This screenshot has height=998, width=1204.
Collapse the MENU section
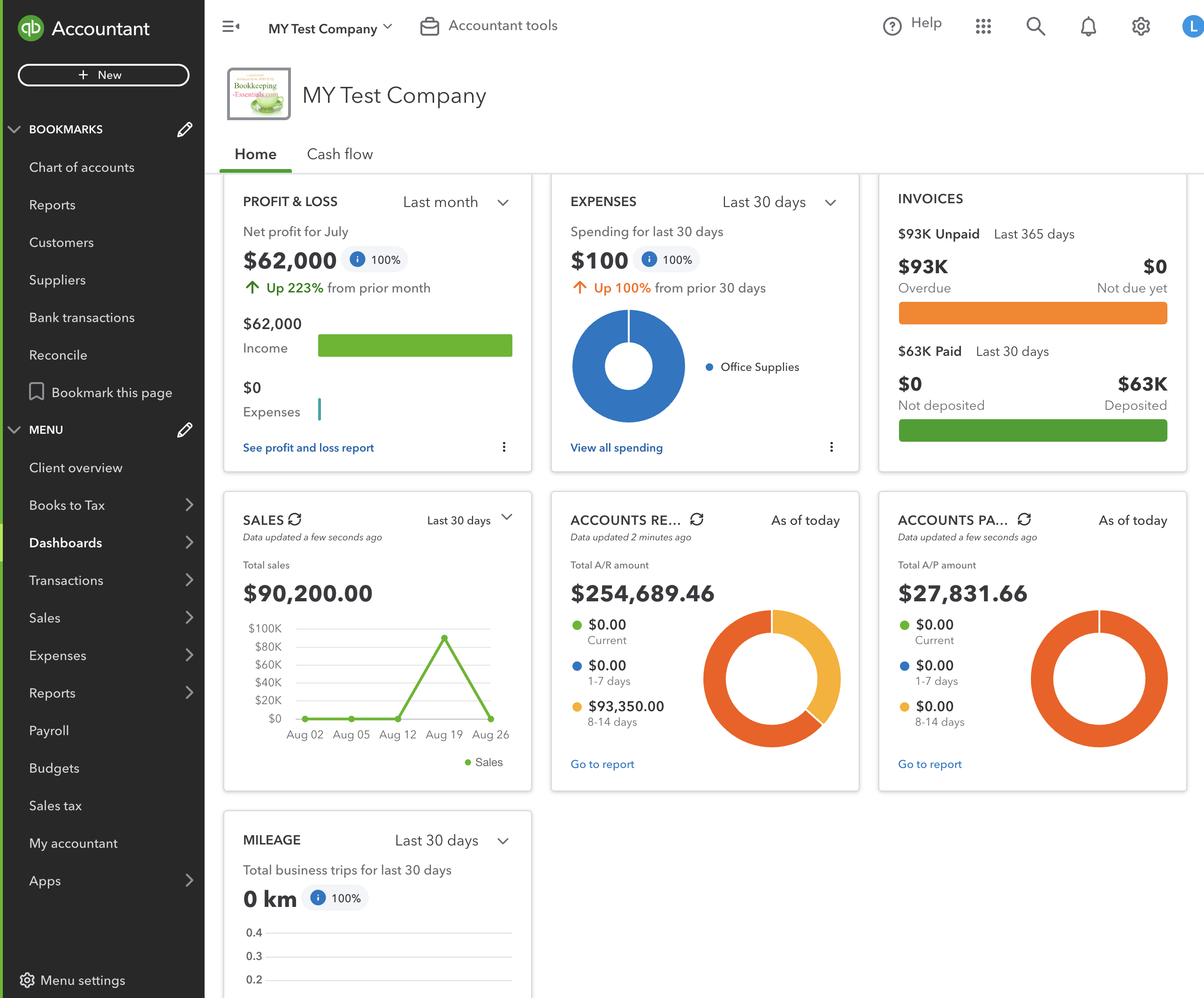pos(15,430)
